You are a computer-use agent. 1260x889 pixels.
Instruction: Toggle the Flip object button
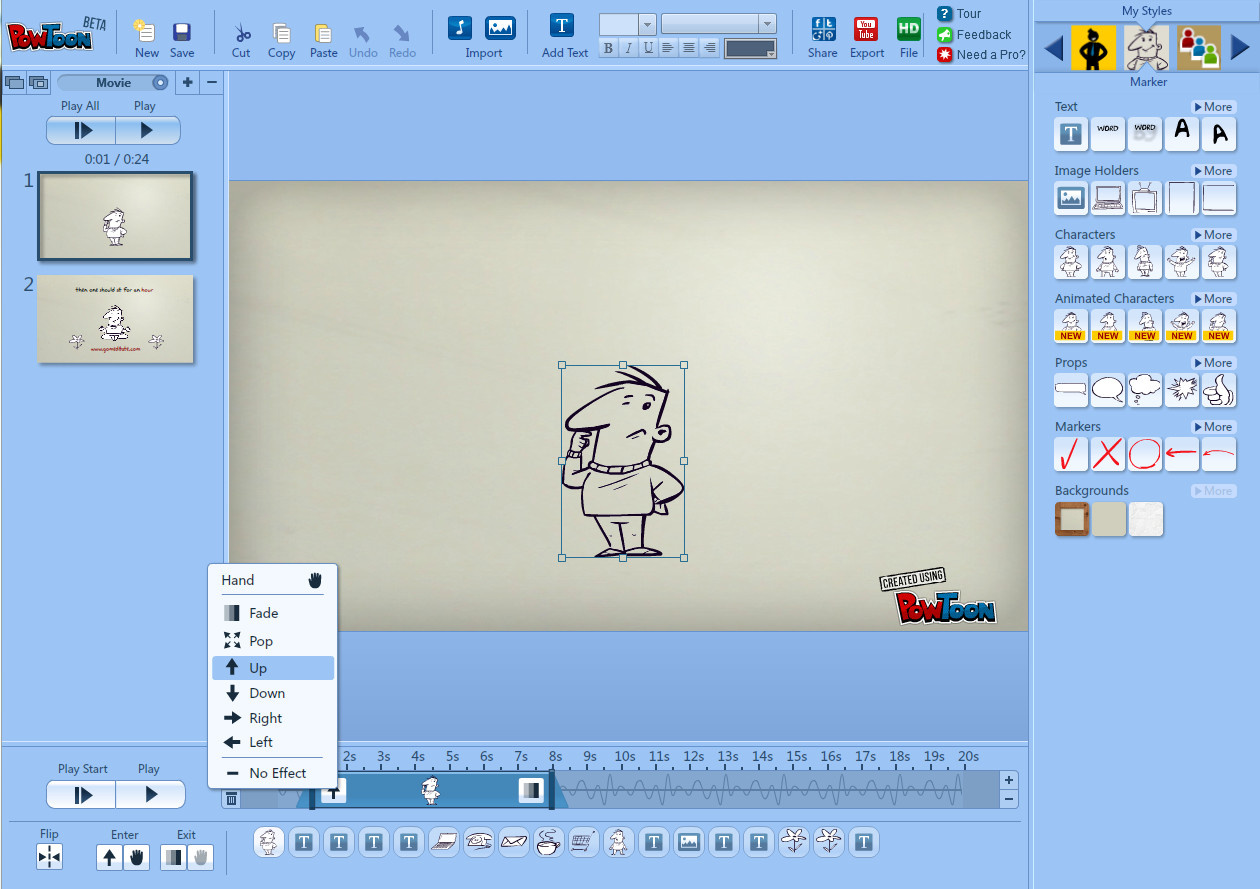[49, 857]
